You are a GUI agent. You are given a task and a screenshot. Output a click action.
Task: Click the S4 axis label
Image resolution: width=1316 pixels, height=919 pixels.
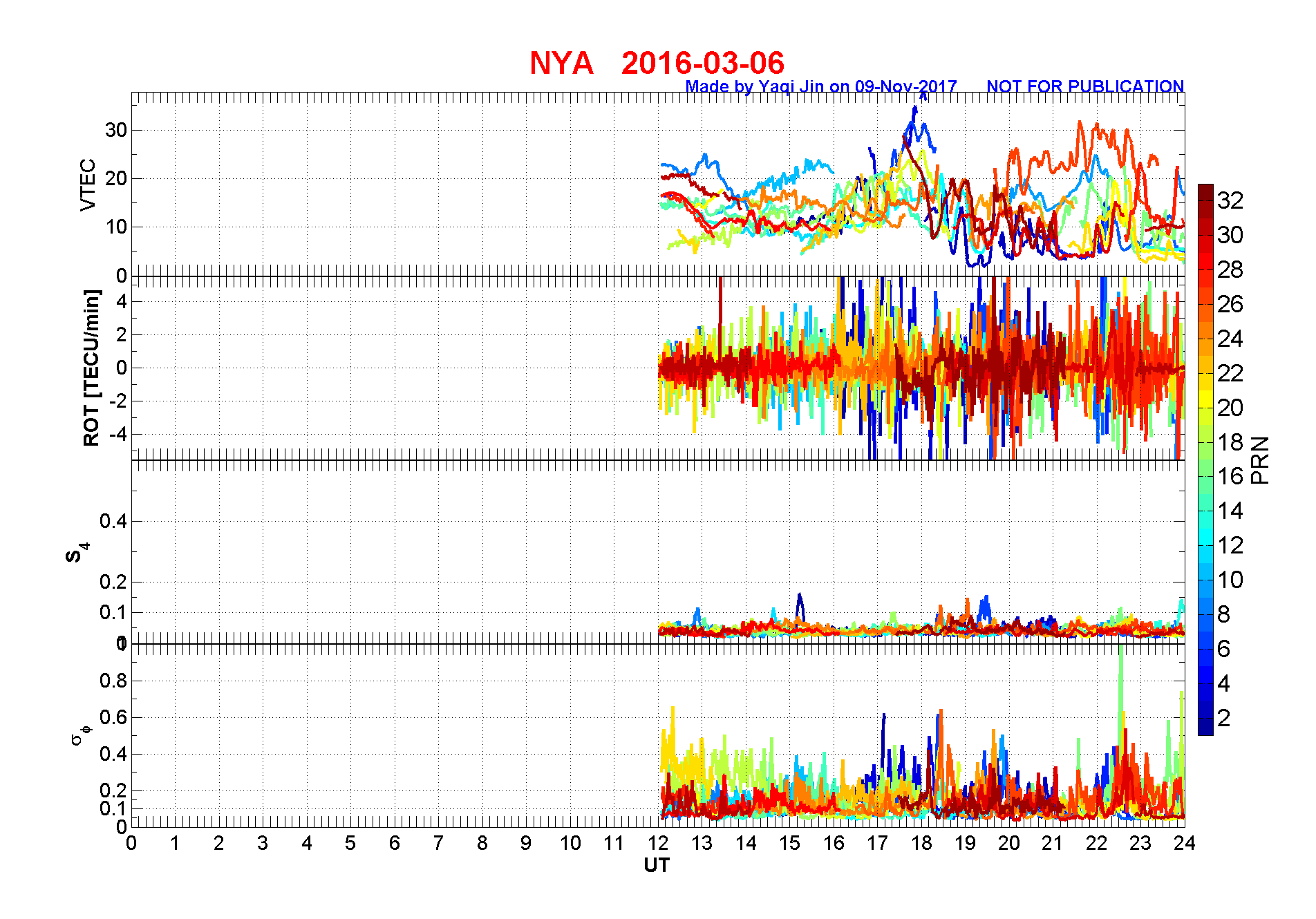click(x=77, y=553)
